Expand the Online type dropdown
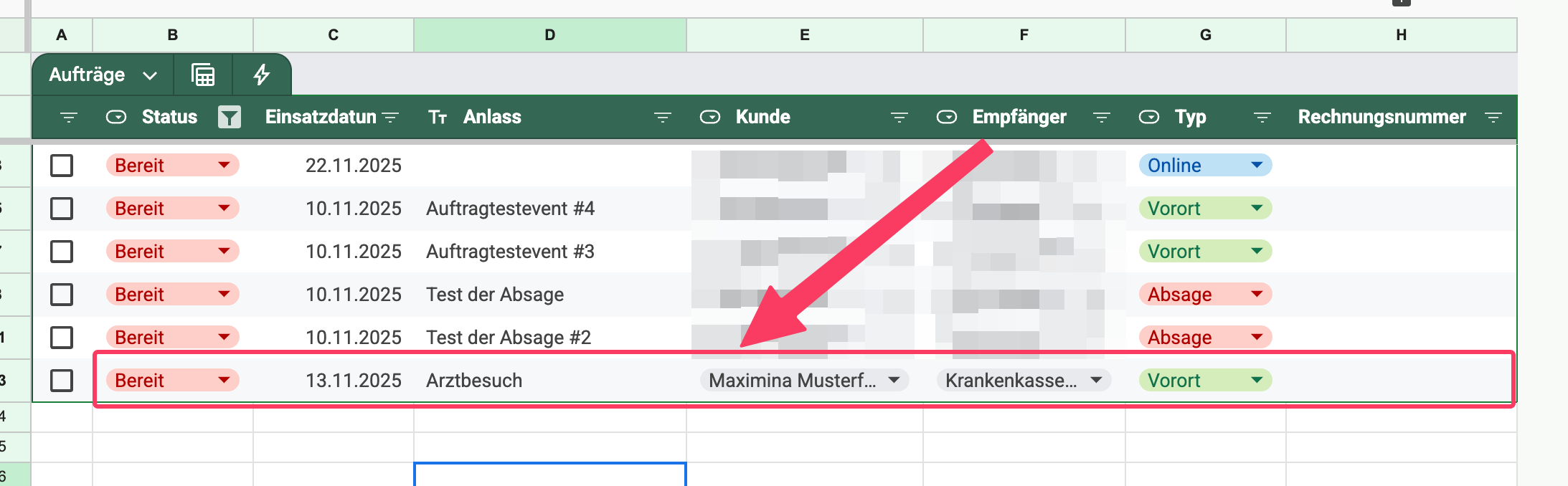This screenshot has width=1568, height=486. (x=1256, y=165)
